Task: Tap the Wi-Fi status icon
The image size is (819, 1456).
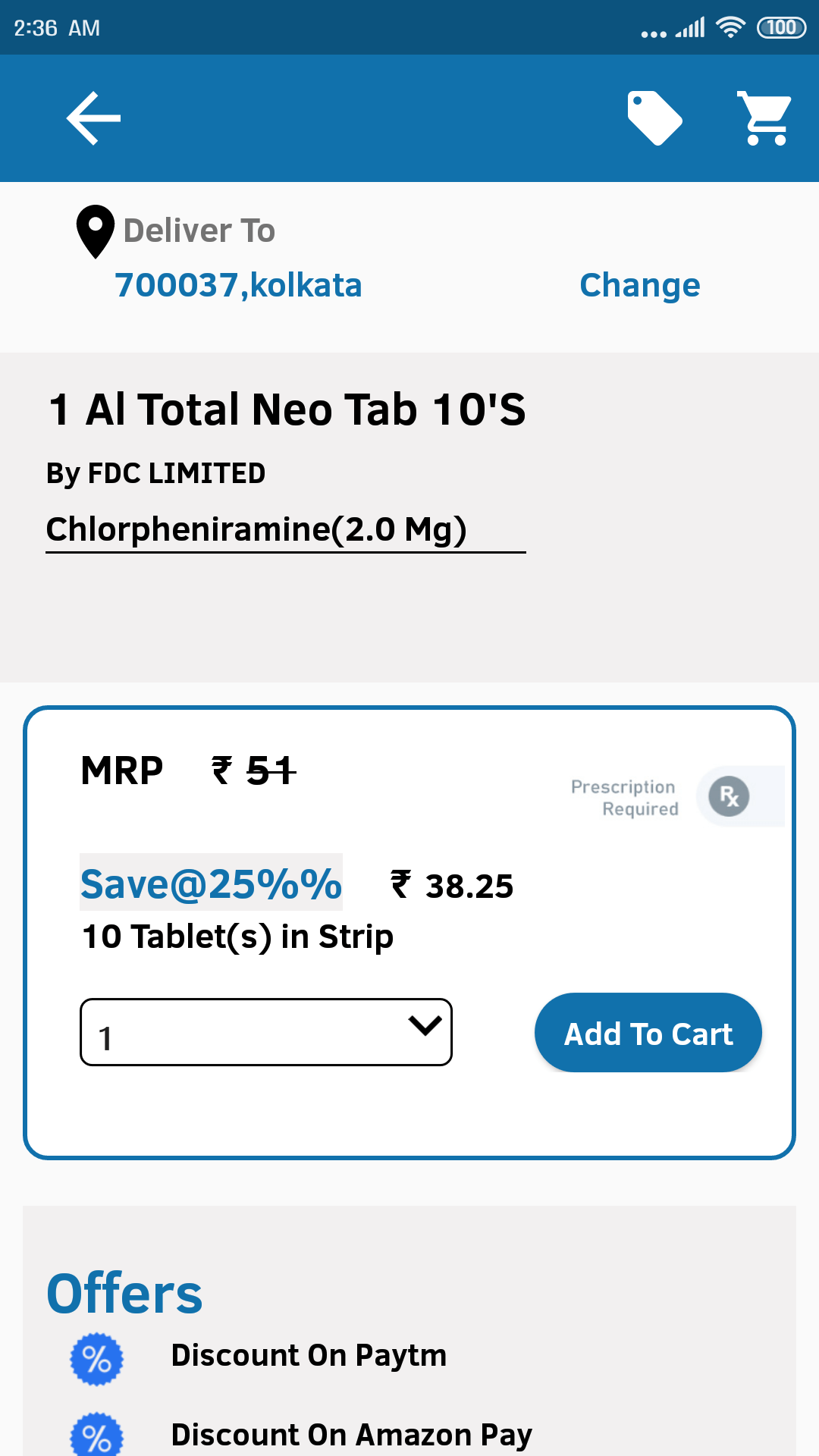Action: (x=730, y=28)
